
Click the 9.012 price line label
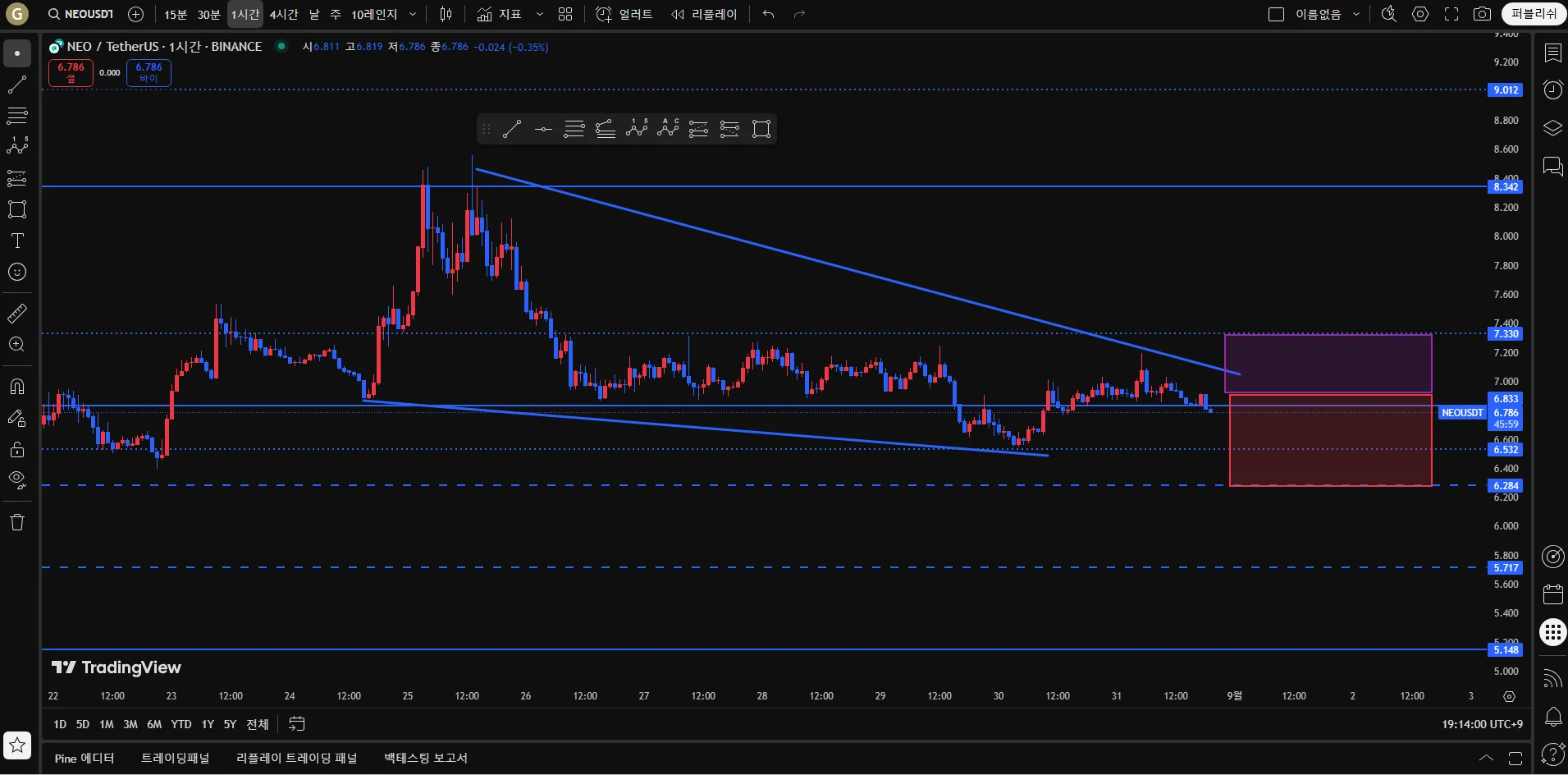coord(1506,90)
